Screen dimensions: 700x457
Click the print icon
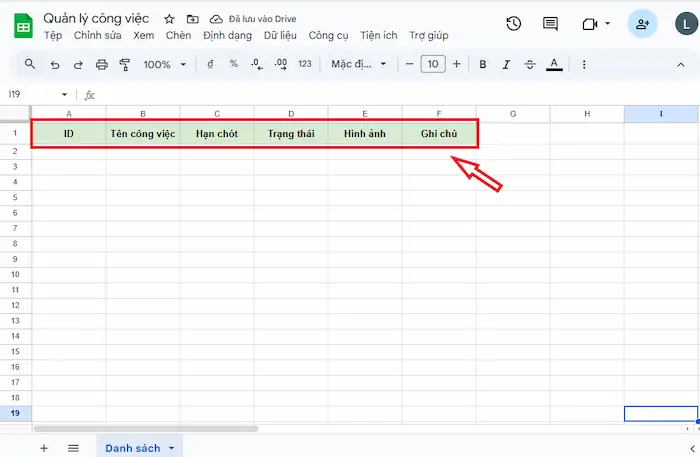click(x=102, y=65)
